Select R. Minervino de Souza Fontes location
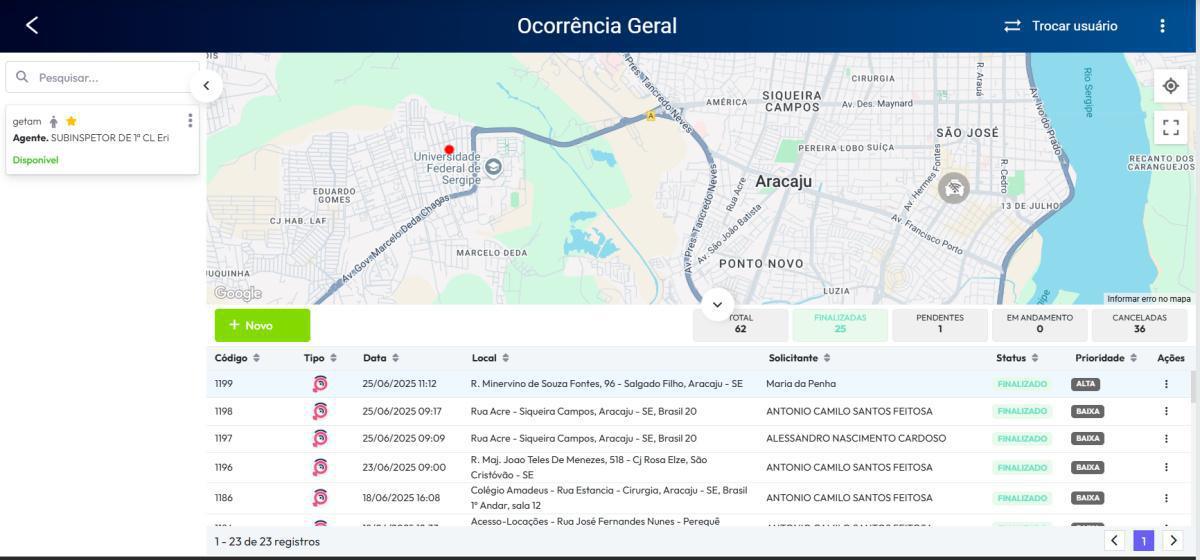Screen dimensions: 1200x560 coord(606,383)
